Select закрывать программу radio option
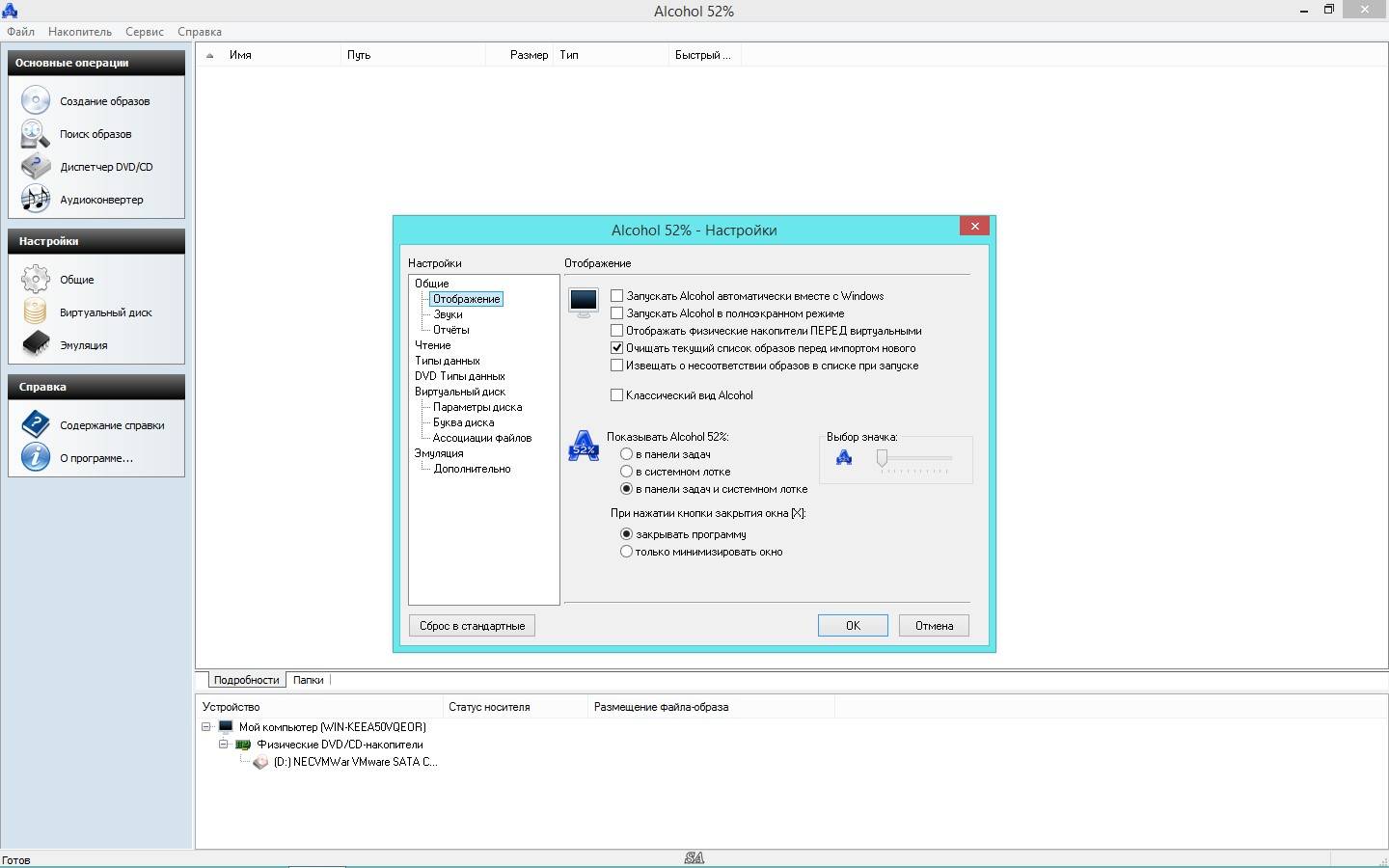 627,533
